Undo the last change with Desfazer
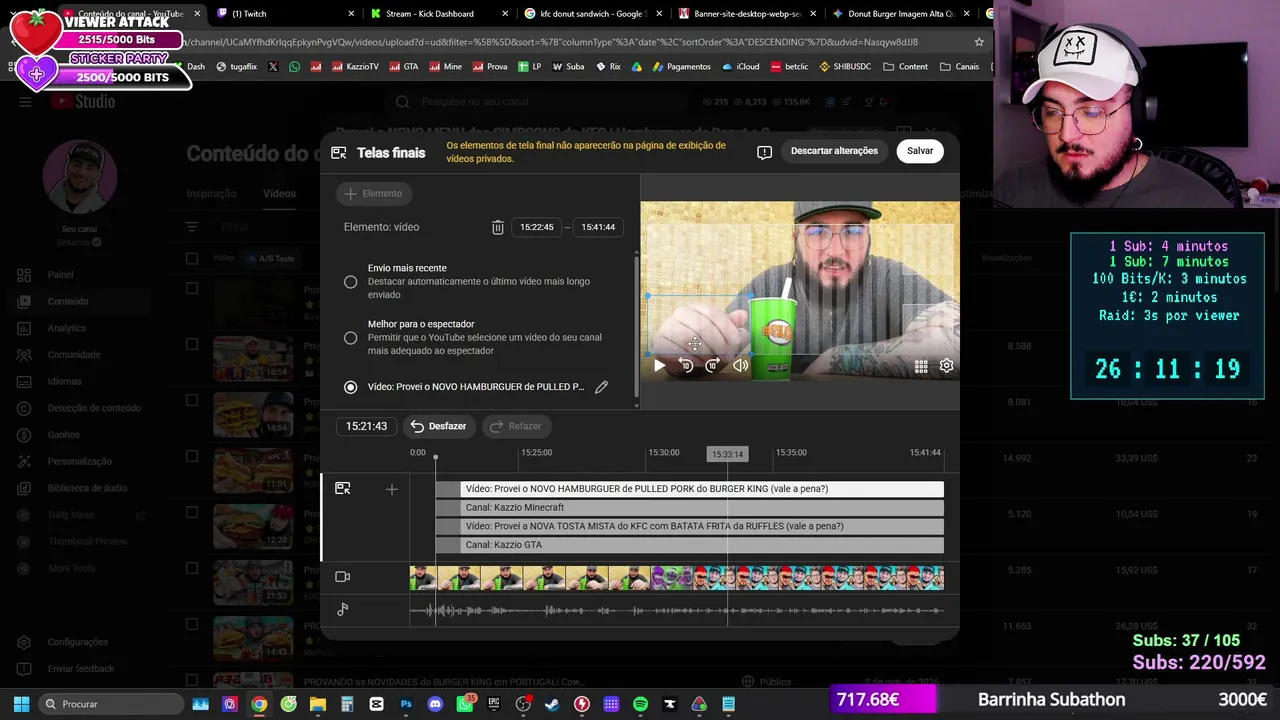Viewport: 1280px width, 720px height. (x=438, y=426)
